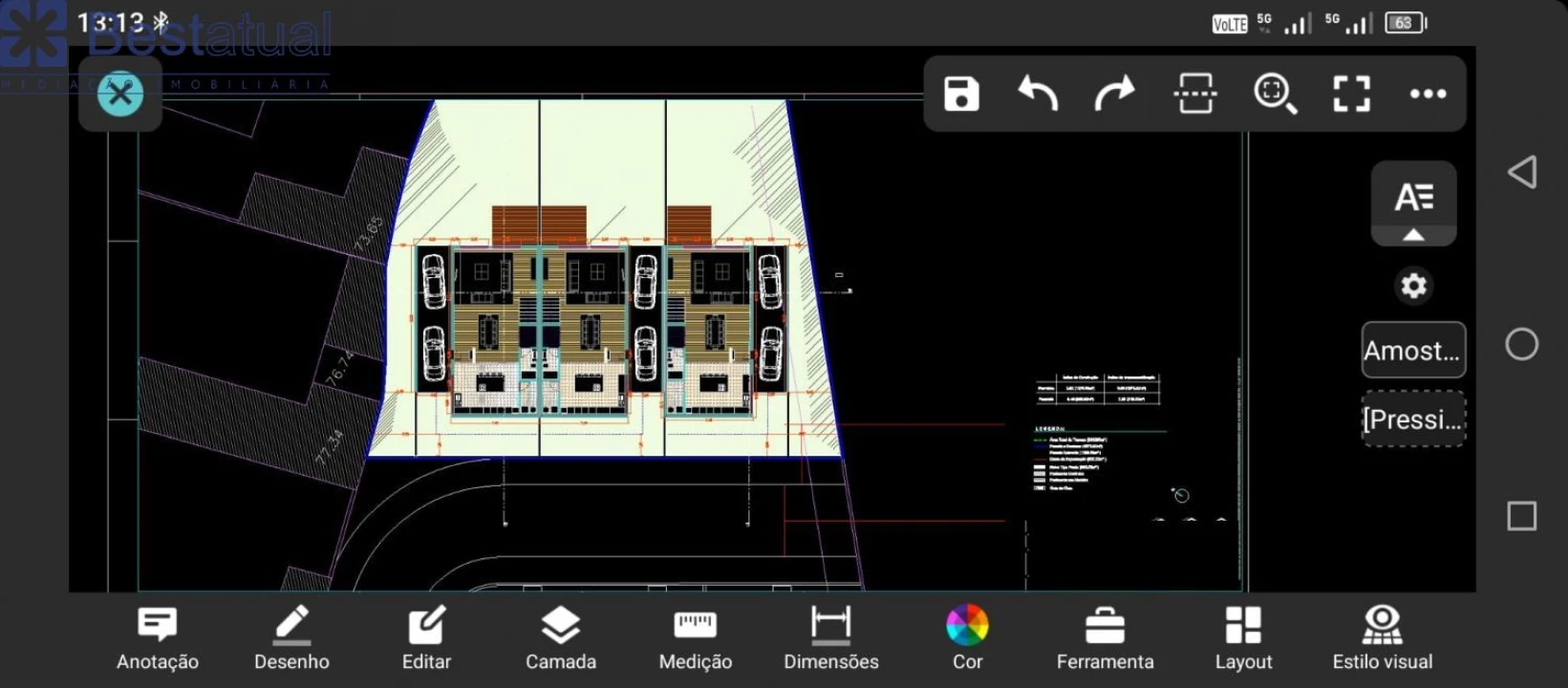Activate the zoom window magnifier
The image size is (1568, 688).
point(1275,94)
